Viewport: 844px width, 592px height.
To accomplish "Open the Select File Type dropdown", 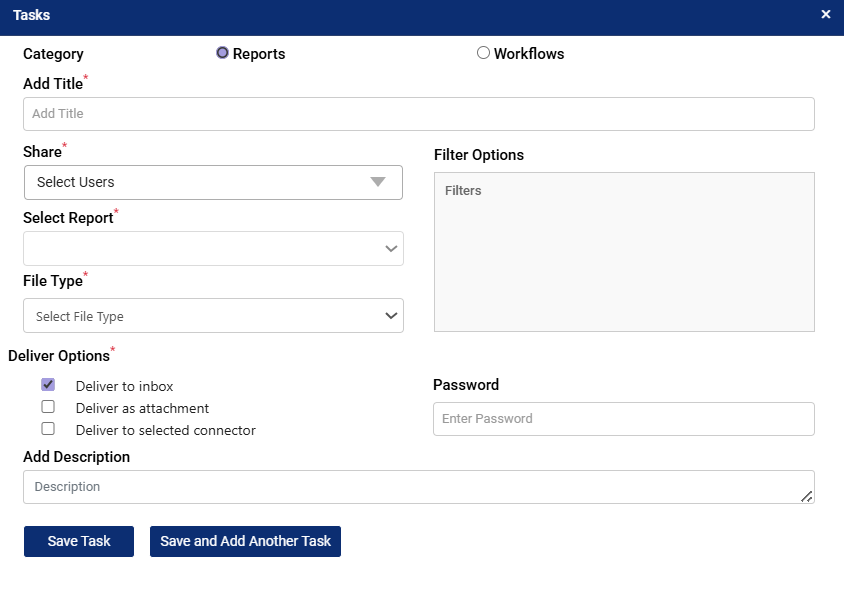I will point(200,316).
